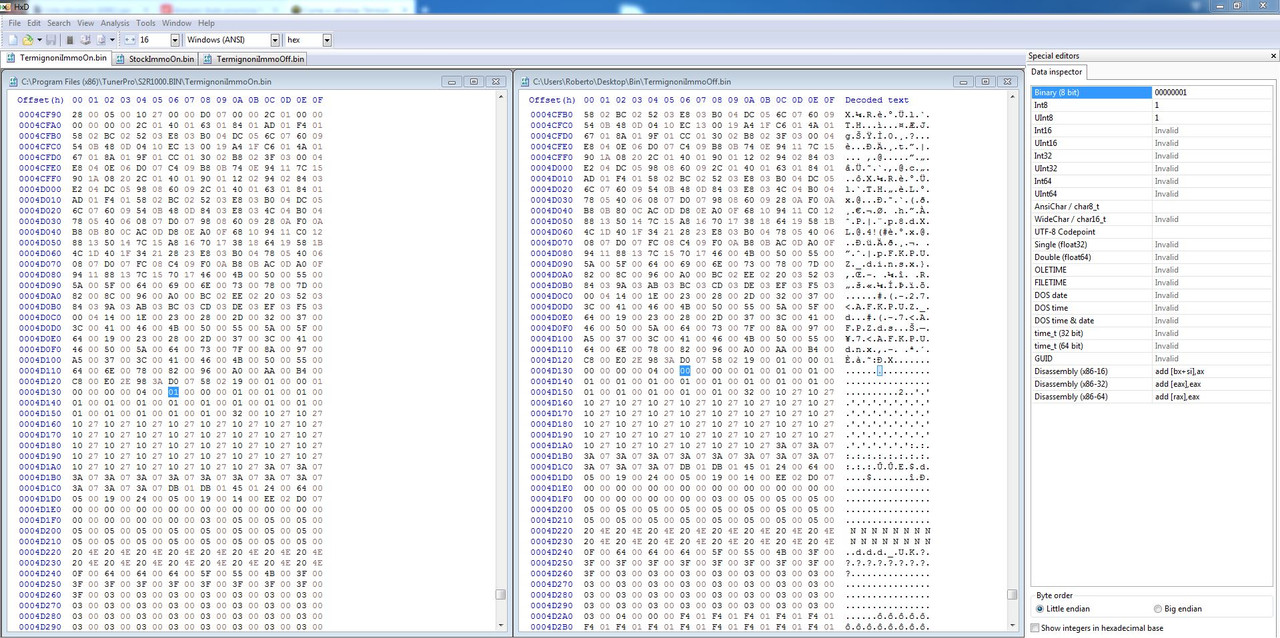Open the hex offset base dropdown

pos(327,40)
